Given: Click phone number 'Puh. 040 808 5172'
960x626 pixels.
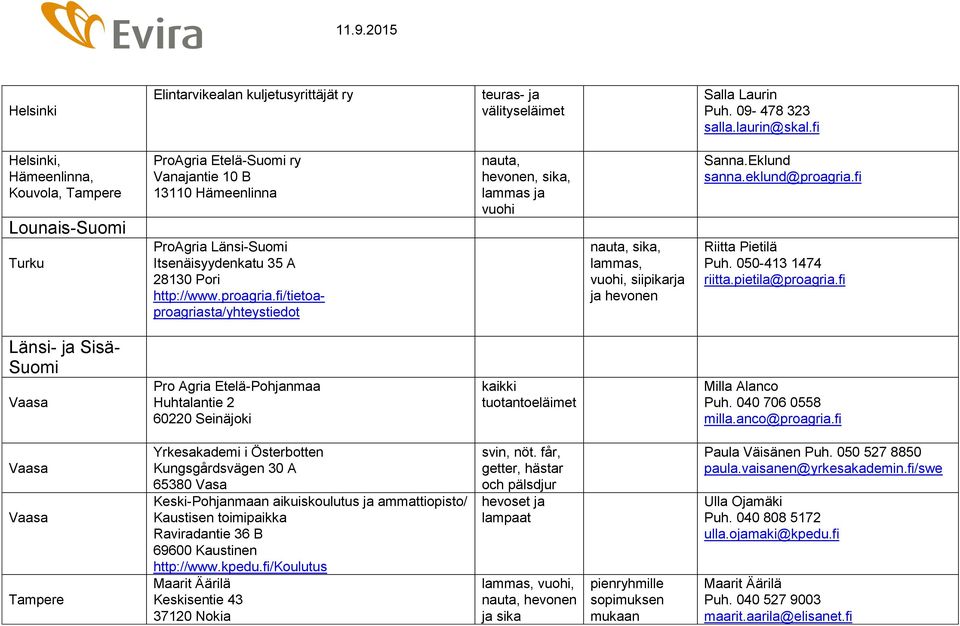Looking at the screenshot, I should point(762,518).
